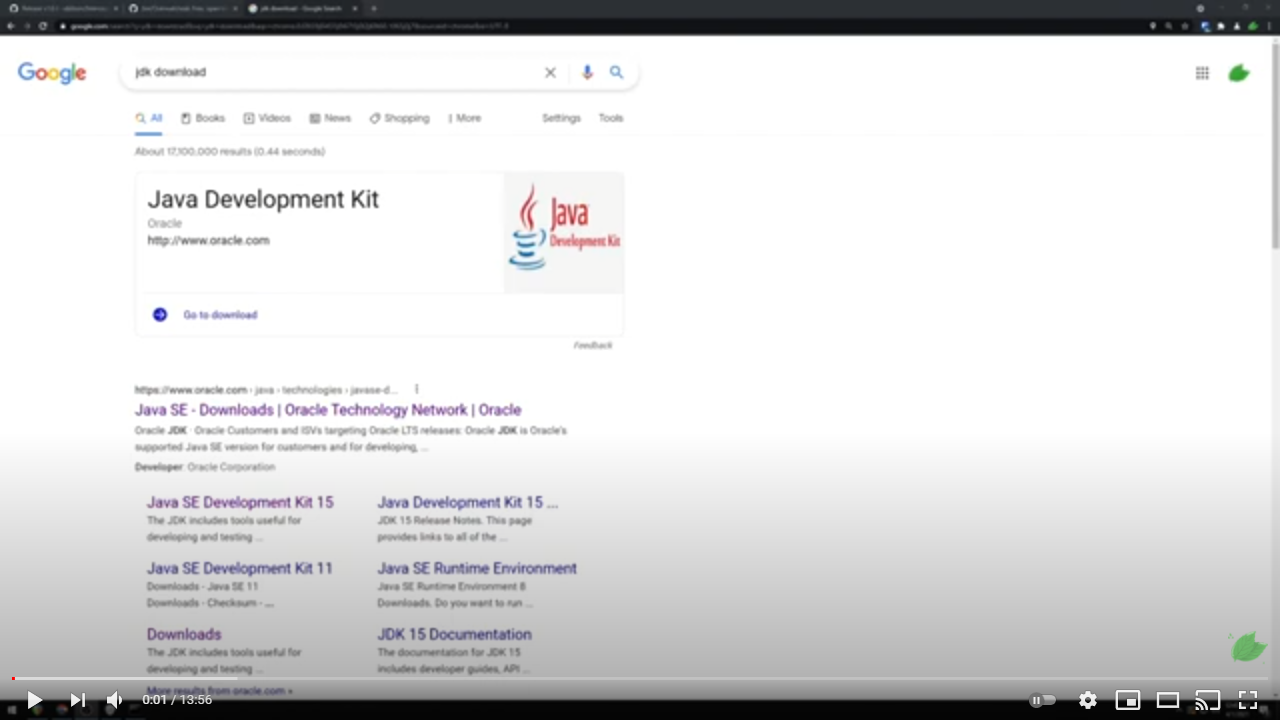Click the browser back arrow
Image resolution: width=1280 pixels, height=720 pixels.
(x=11, y=26)
